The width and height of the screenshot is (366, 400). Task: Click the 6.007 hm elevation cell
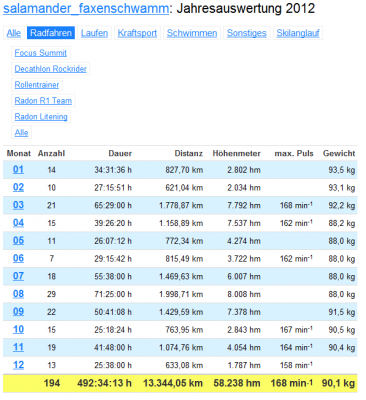[x=244, y=276]
